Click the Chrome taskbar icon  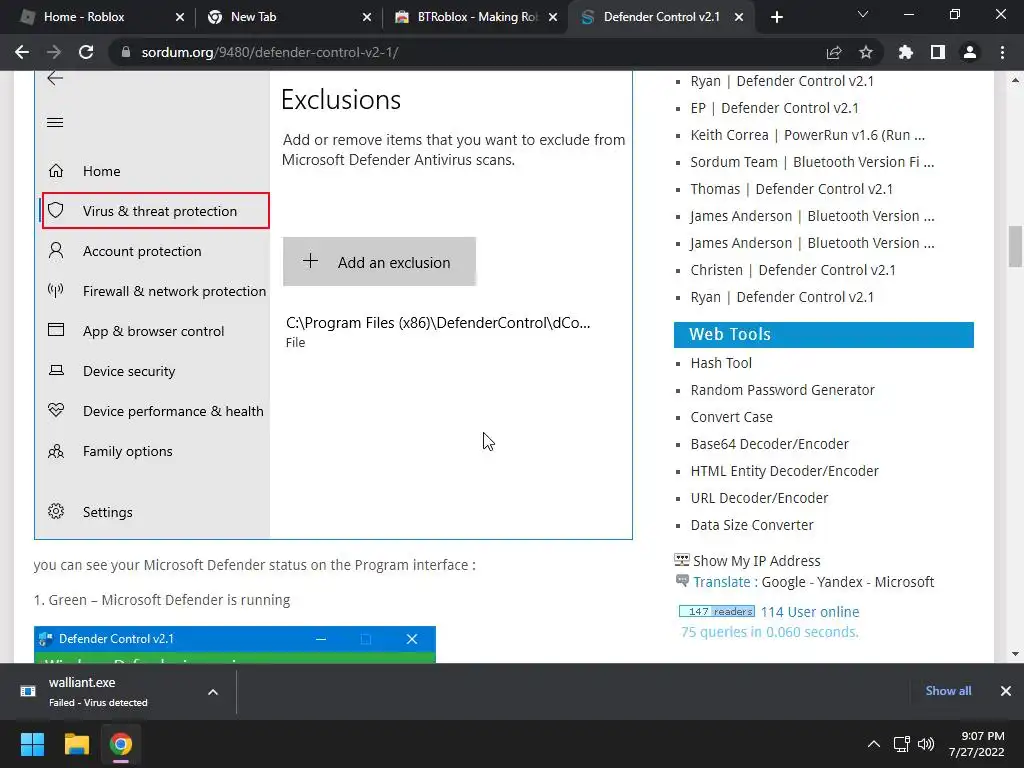point(121,744)
